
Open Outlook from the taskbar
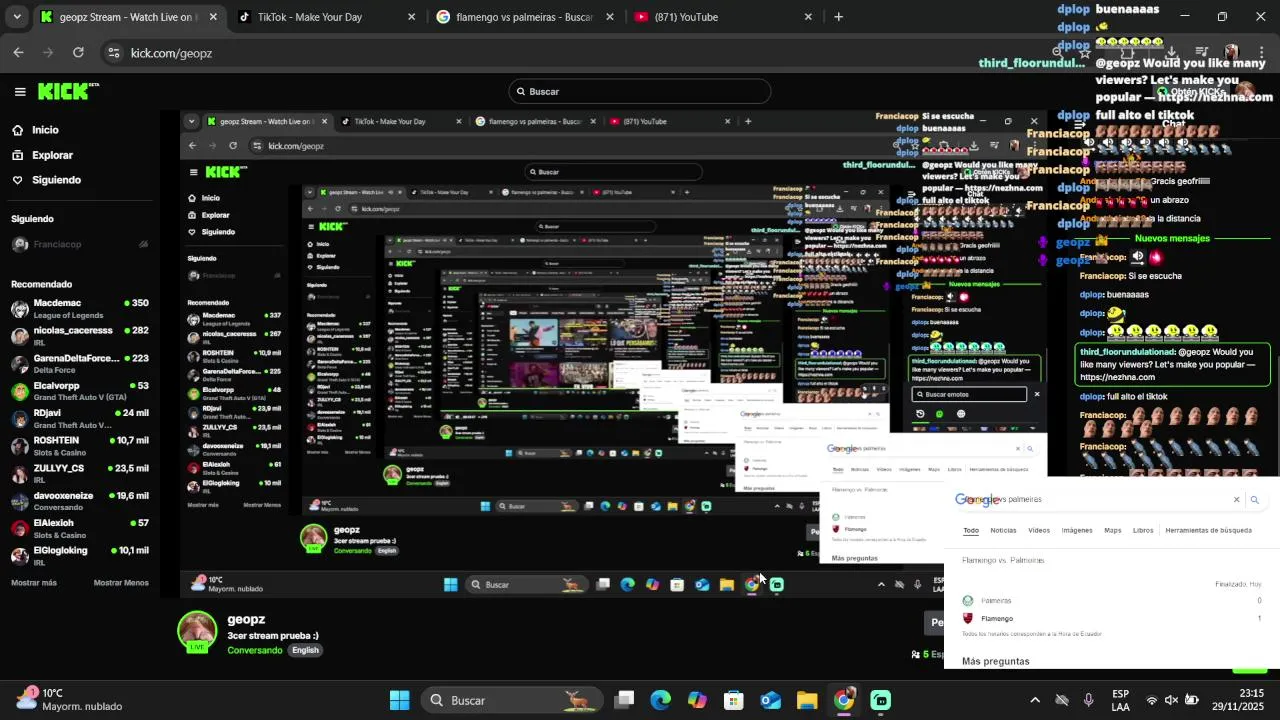(x=771, y=700)
